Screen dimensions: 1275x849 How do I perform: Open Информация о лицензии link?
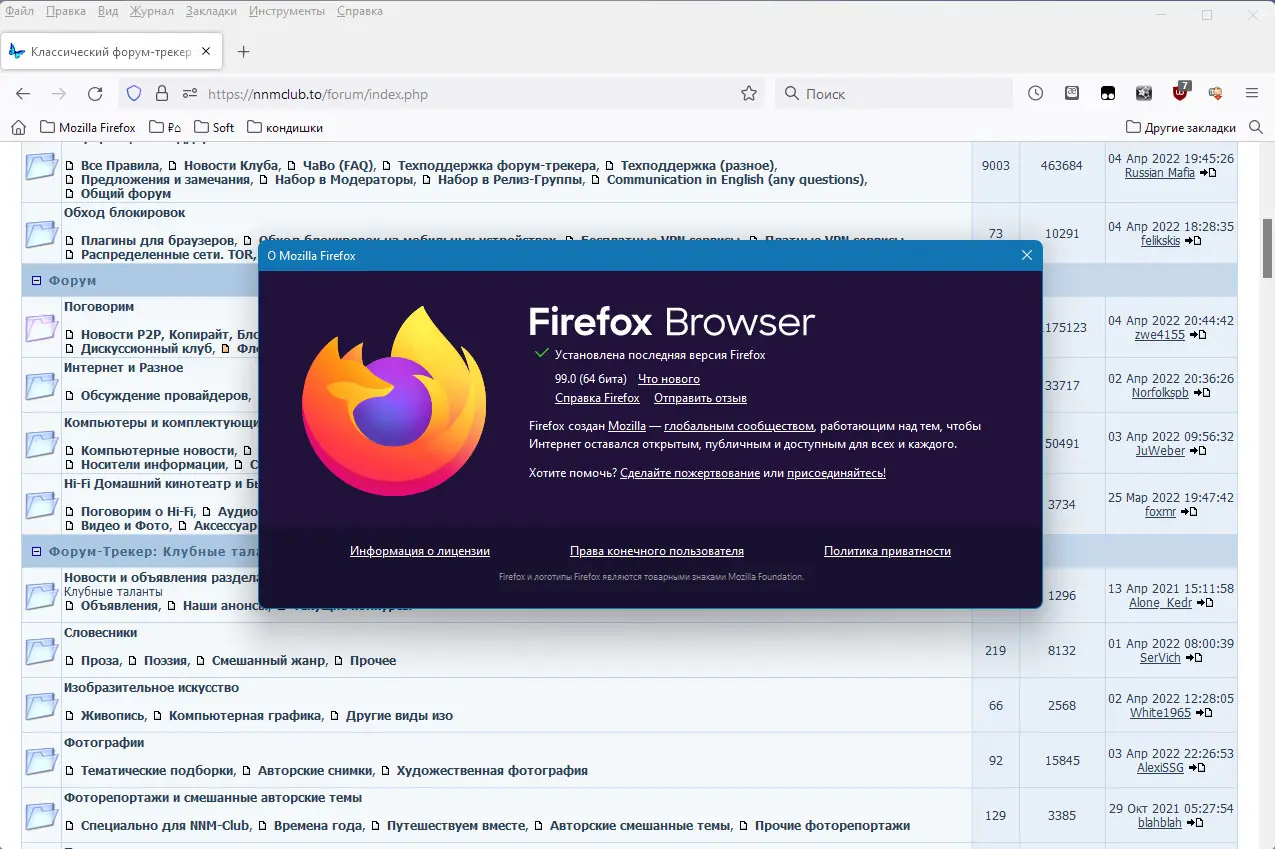pyautogui.click(x=420, y=551)
